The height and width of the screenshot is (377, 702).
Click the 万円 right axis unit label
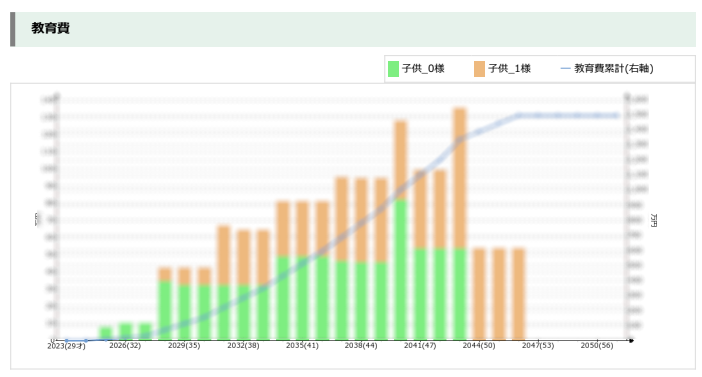654,220
